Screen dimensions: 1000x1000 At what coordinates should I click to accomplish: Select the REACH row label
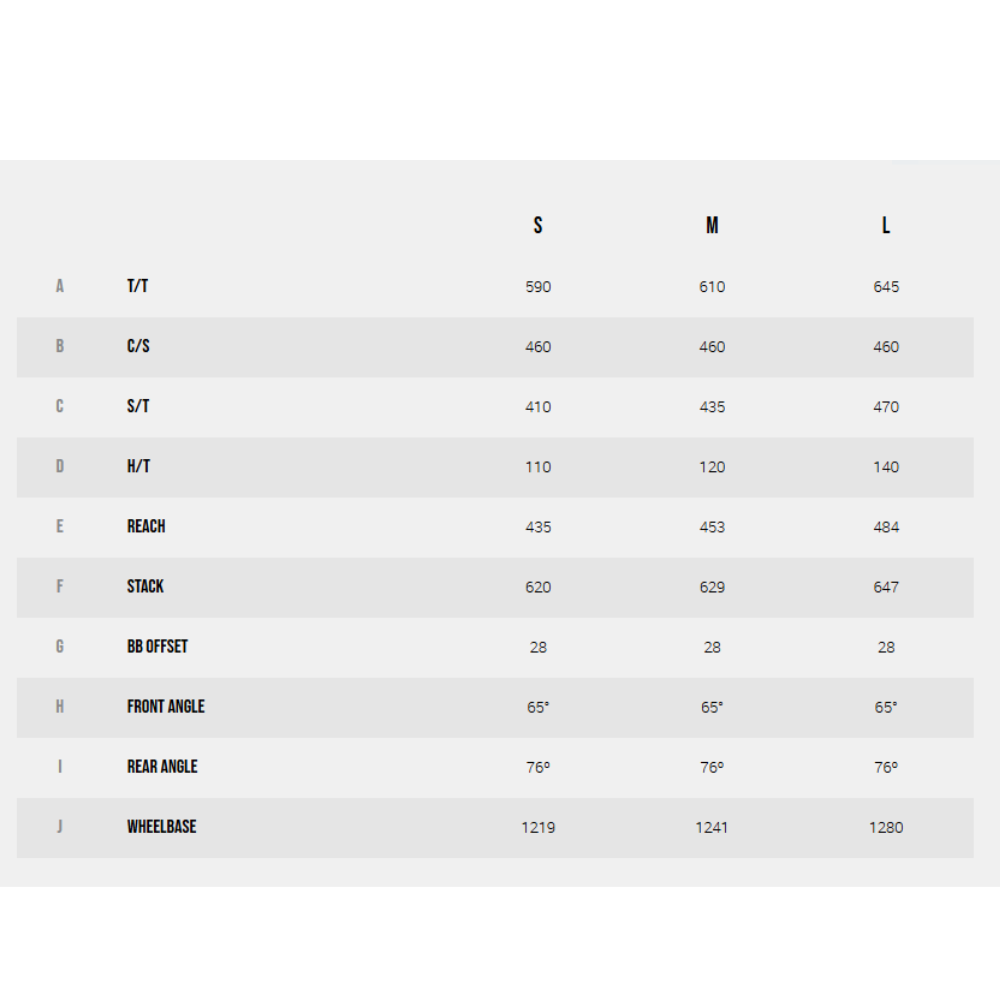click(146, 526)
